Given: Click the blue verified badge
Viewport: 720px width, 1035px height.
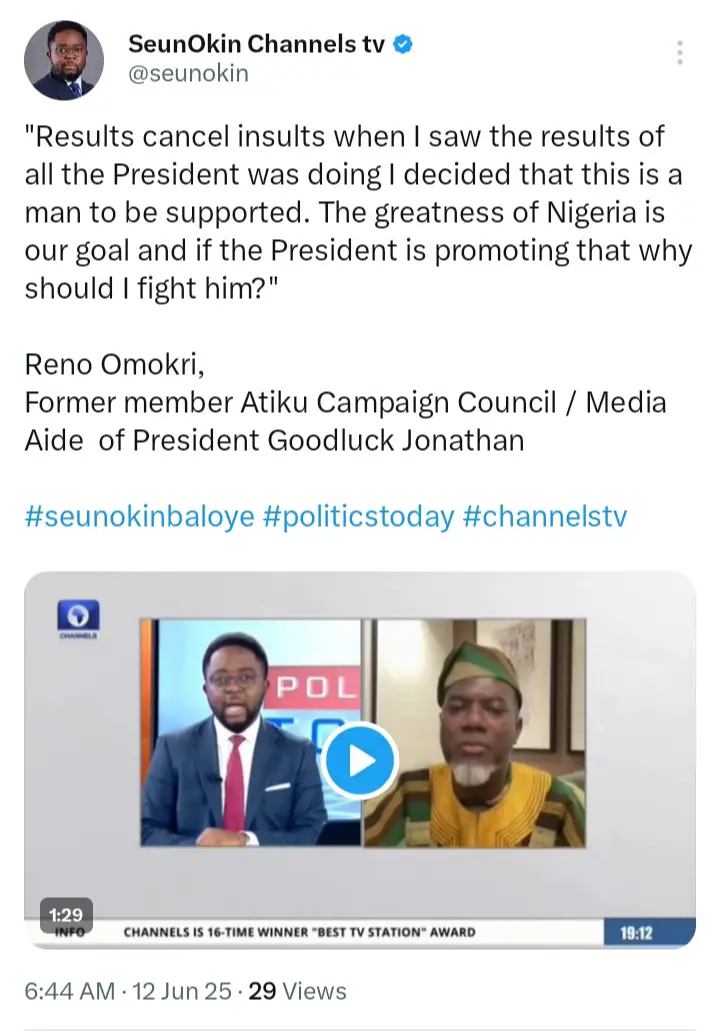Looking at the screenshot, I should pyautogui.click(x=404, y=44).
